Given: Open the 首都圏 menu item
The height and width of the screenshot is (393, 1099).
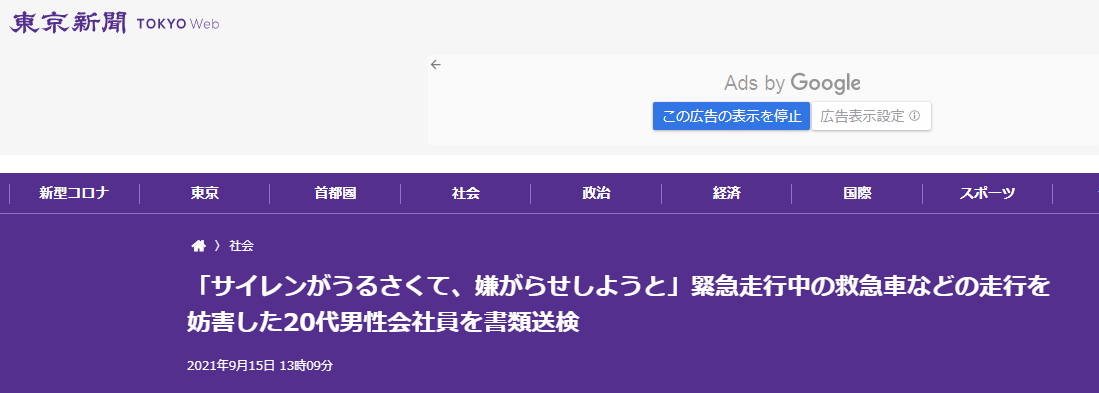Looking at the screenshot, I should click(335, 193).
